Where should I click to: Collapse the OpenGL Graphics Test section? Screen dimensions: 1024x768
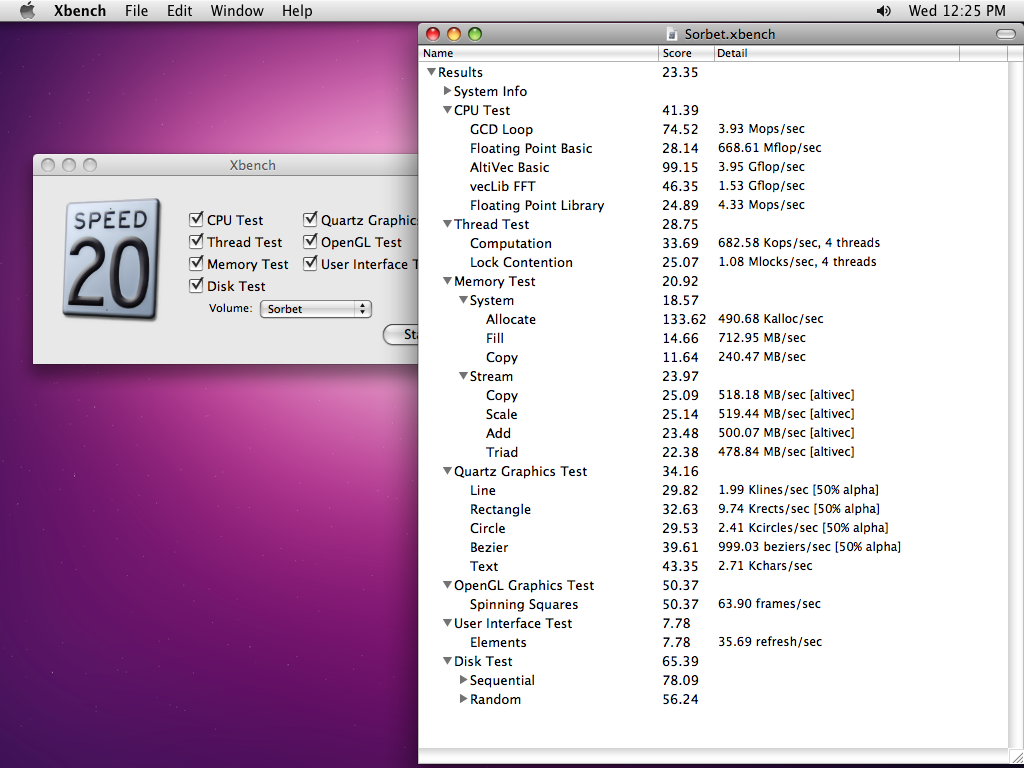(x=447, y=584)
